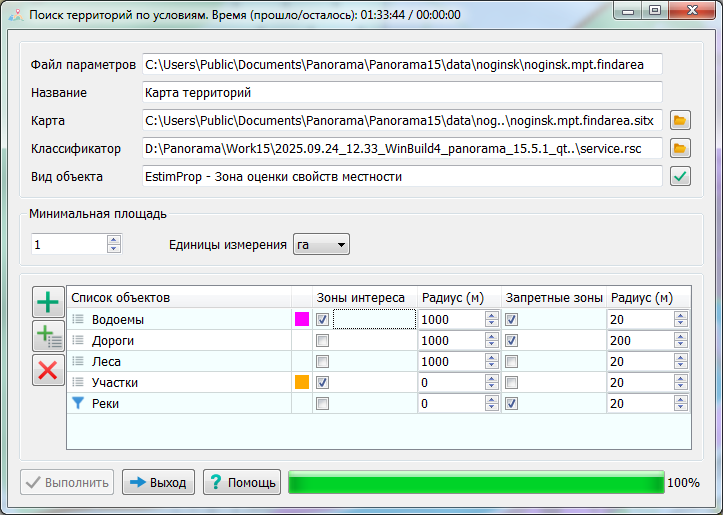Browse for map file using folder icon

pos(680,121)
